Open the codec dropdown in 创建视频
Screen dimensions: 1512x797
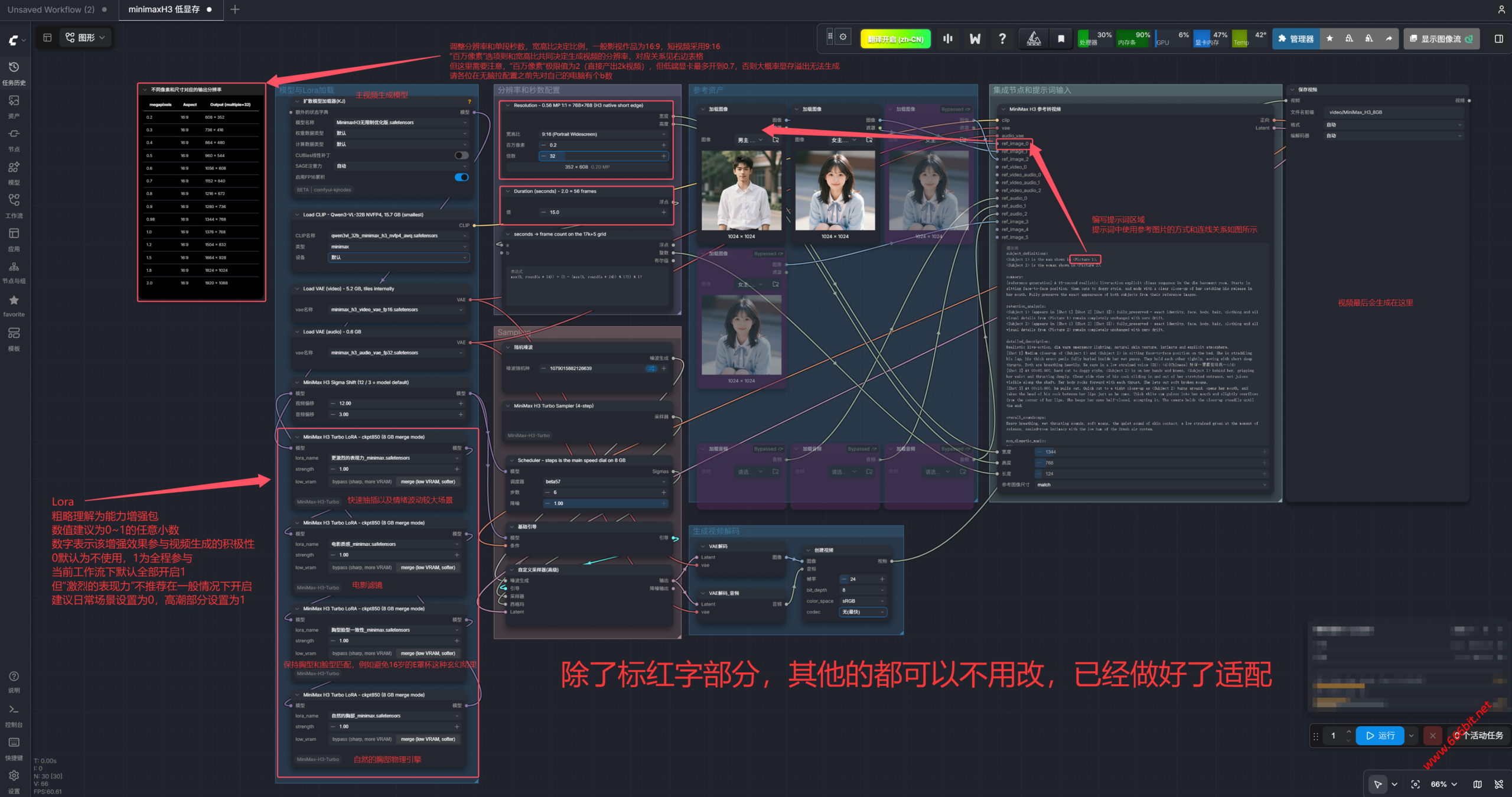point(863,612)
